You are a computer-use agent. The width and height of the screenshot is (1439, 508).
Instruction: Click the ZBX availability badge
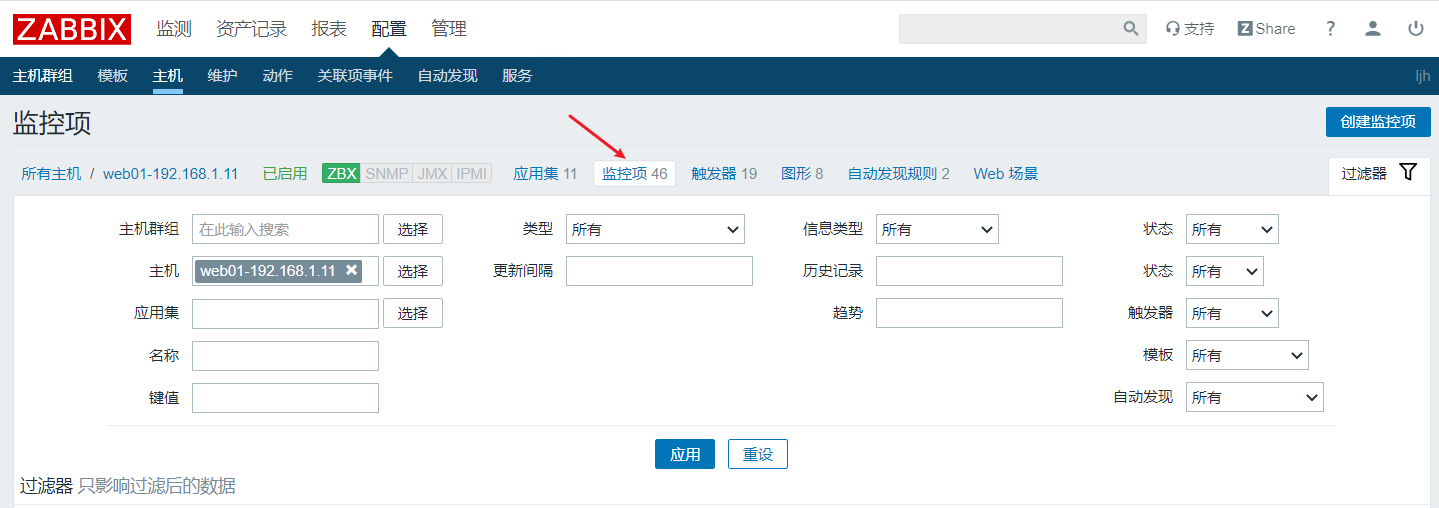341,174
